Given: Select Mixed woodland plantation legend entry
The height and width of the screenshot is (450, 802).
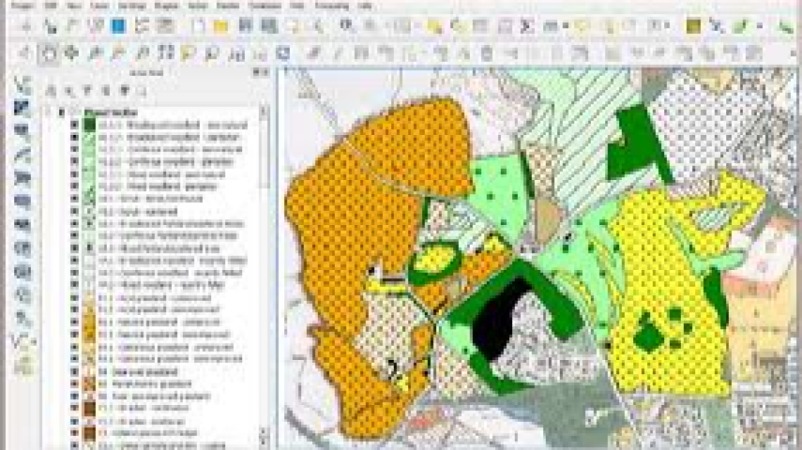Looking at the screenshot, I should tap(158, 187).
